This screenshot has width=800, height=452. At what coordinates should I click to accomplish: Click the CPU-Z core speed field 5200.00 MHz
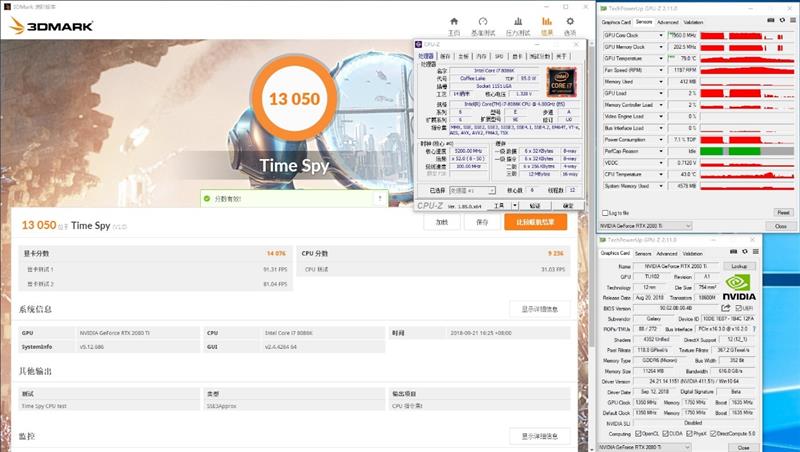click(x=467, y=152)
